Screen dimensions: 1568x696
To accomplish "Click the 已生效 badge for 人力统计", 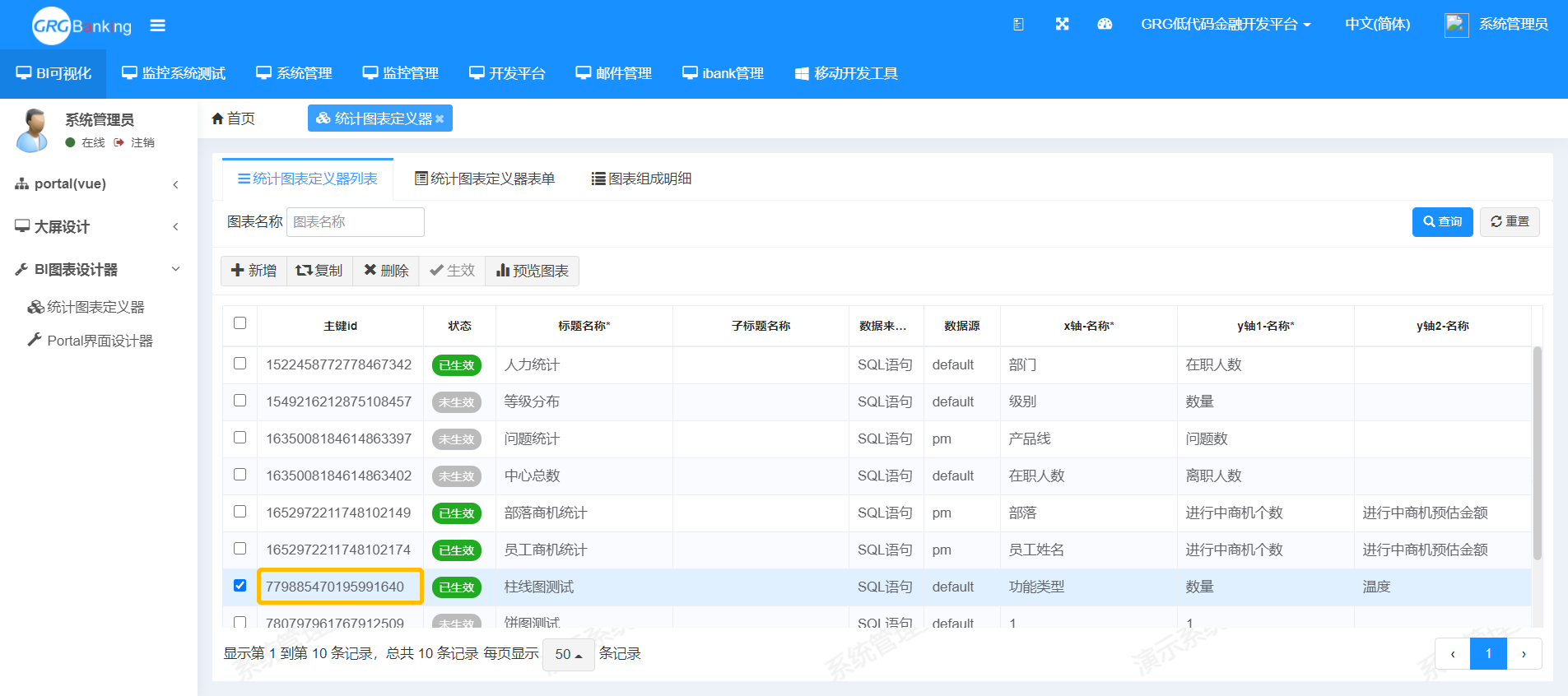I will (x=457, y=365).
